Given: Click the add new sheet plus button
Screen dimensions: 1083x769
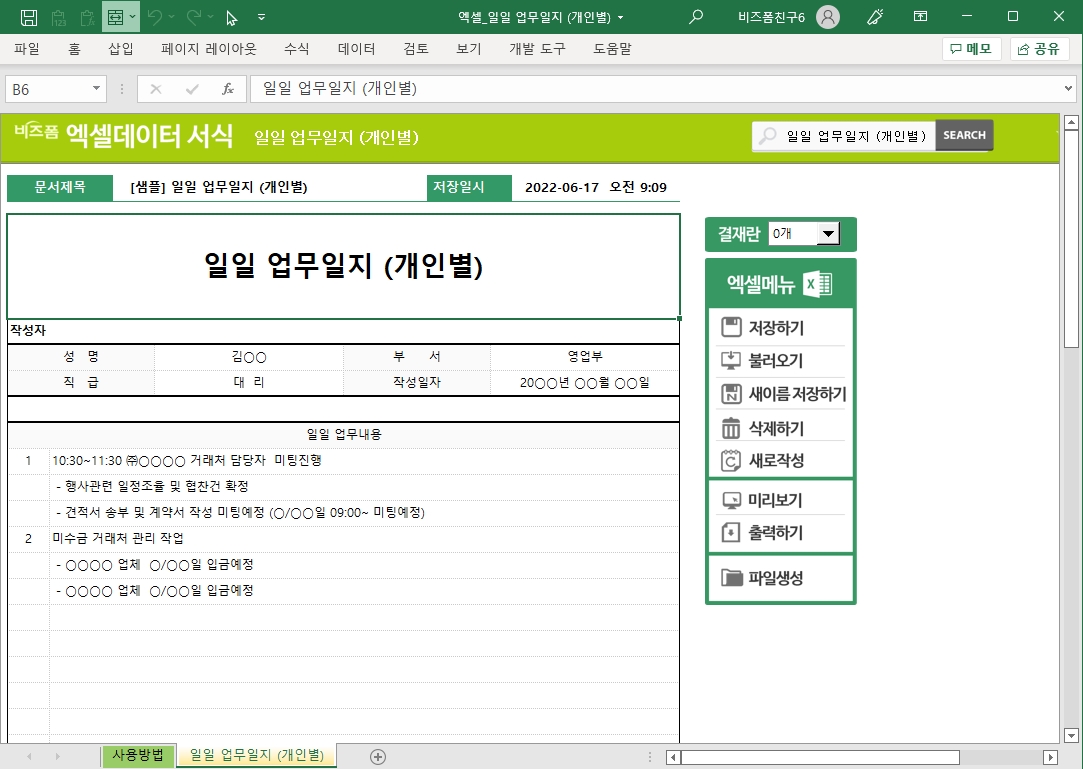Looking at the screenshot, I should [378, 757].
